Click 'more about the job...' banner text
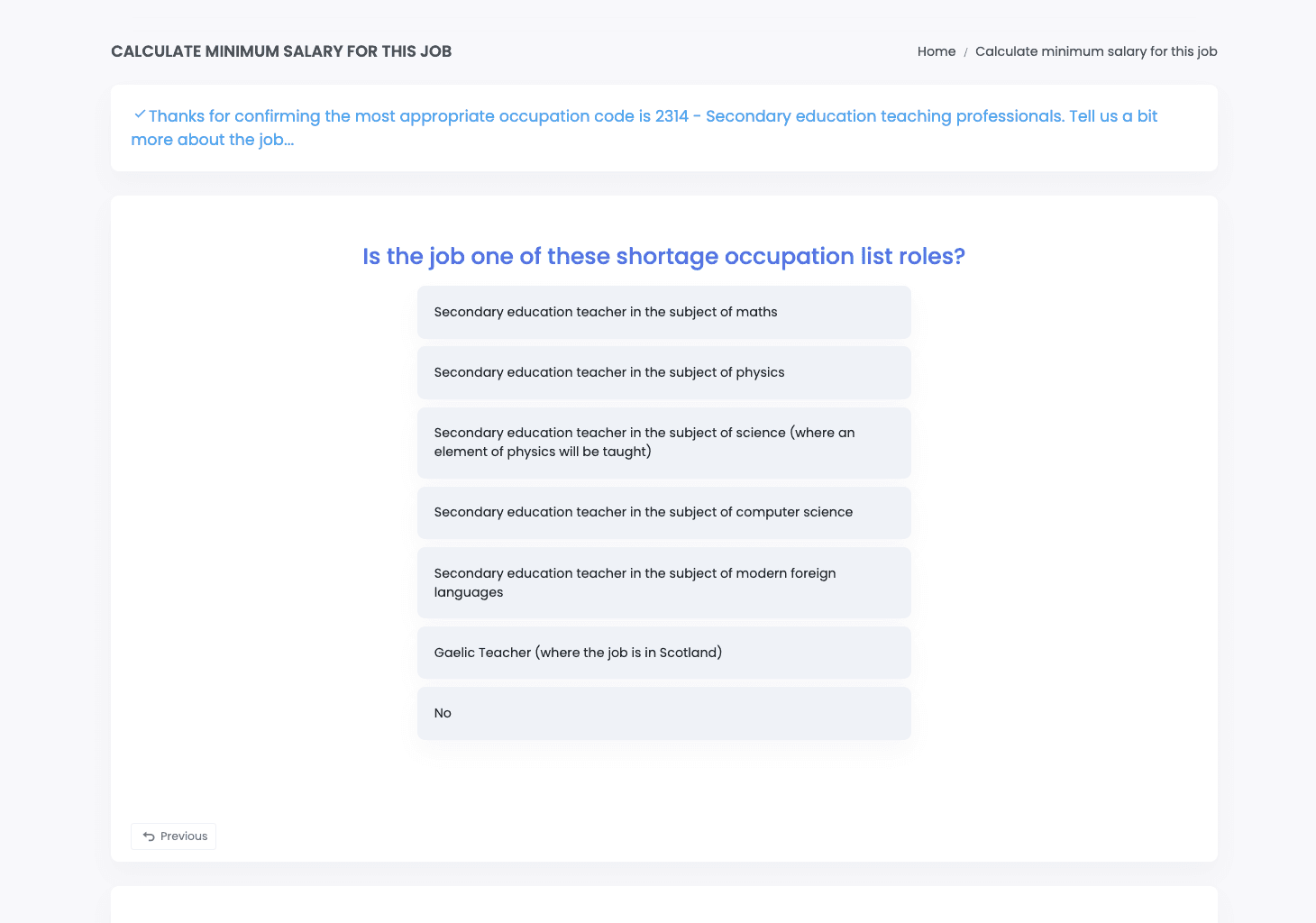The image size is (1316, 923). click(x=213, y=140)
